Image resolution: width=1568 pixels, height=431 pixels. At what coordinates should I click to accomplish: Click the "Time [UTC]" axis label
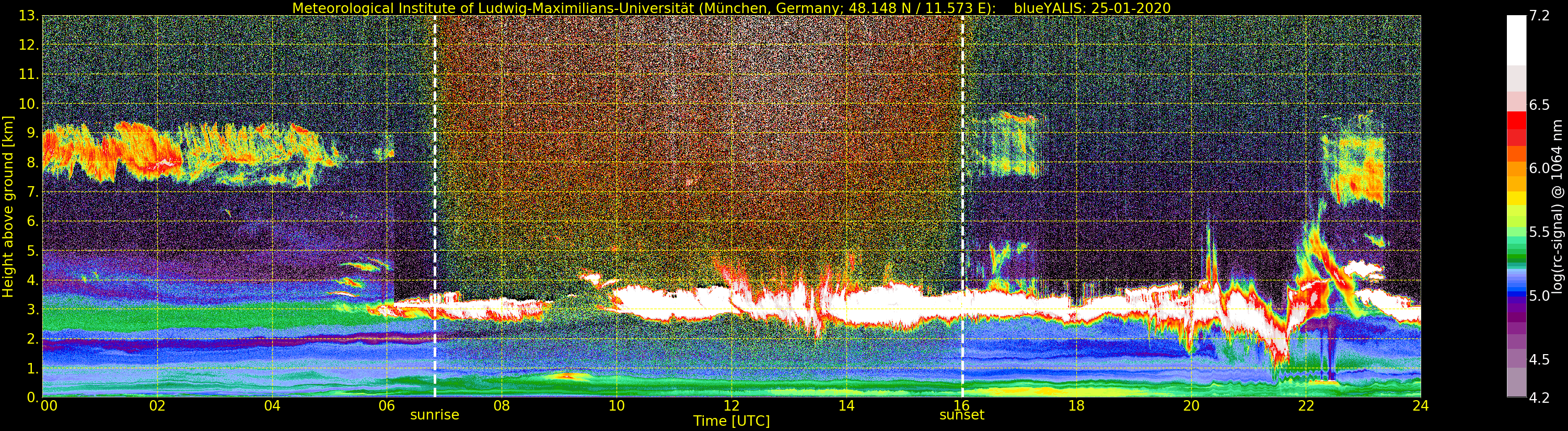[x=731, y=421]
